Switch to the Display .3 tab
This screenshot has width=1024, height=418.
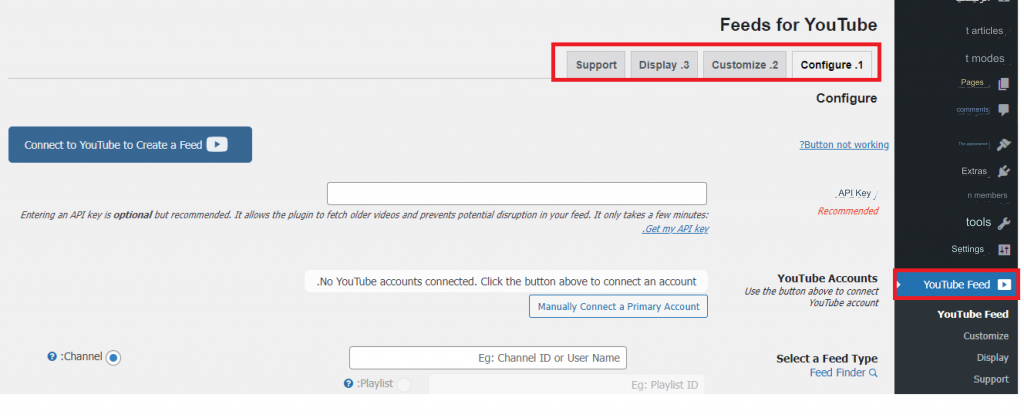[x=664, y=65]
